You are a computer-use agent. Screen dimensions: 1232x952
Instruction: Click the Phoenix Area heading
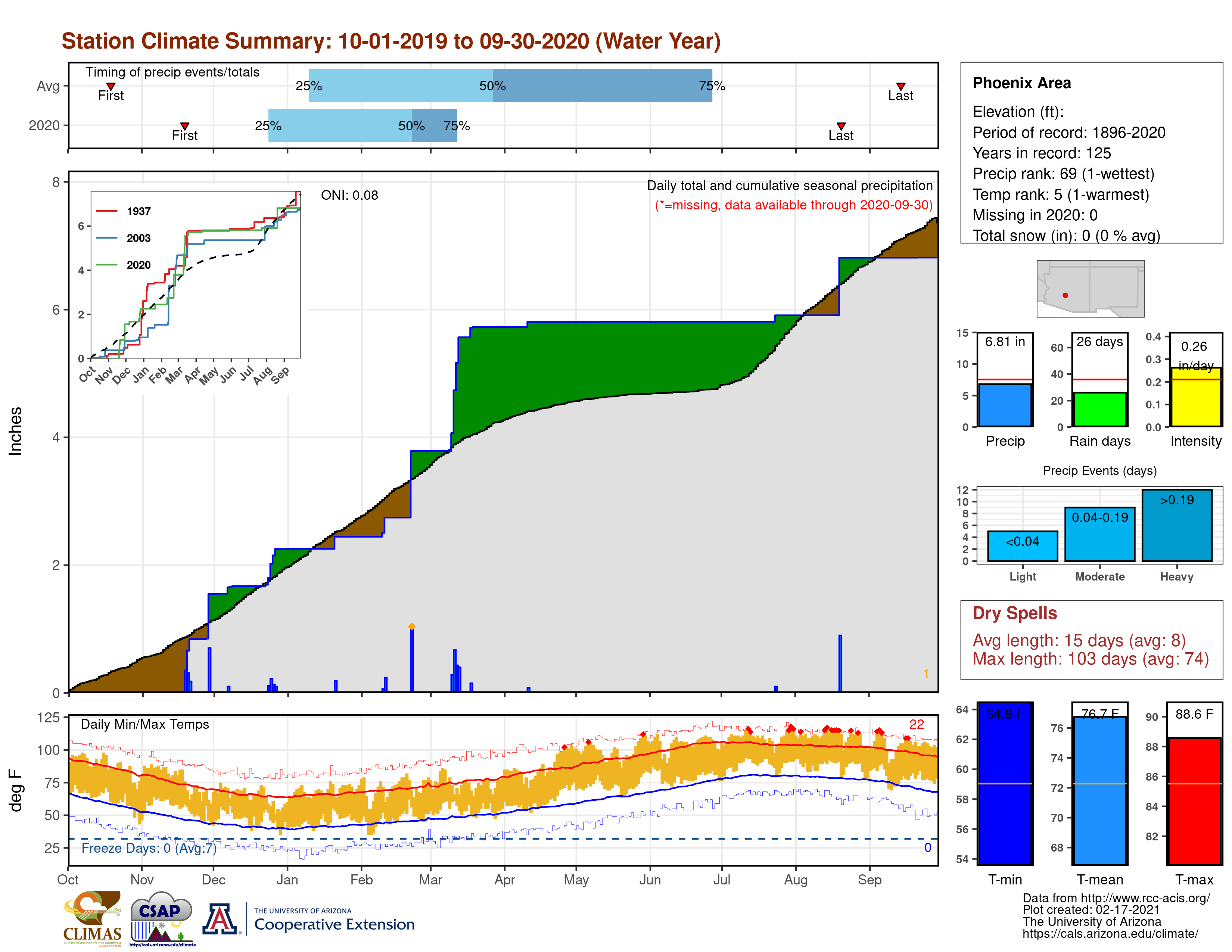[1021, 83]
